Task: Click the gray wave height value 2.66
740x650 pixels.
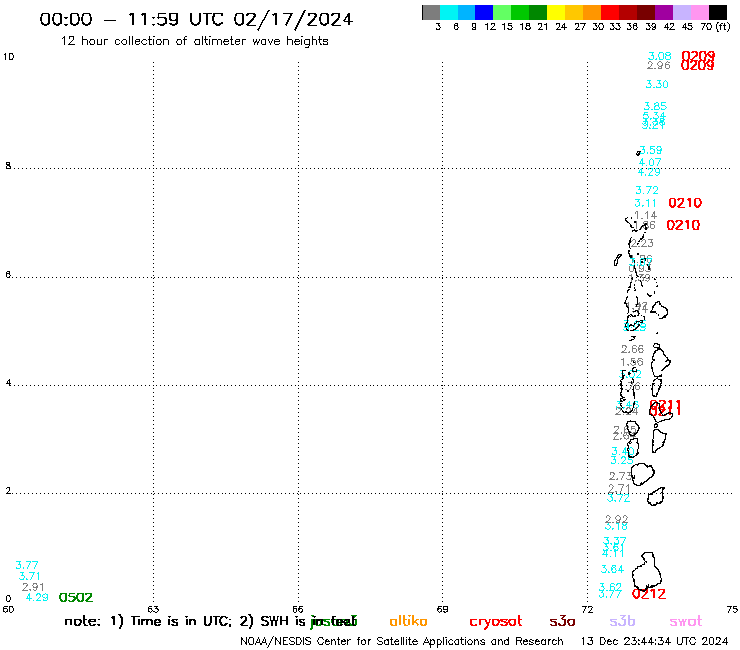Action: point(632,349)
